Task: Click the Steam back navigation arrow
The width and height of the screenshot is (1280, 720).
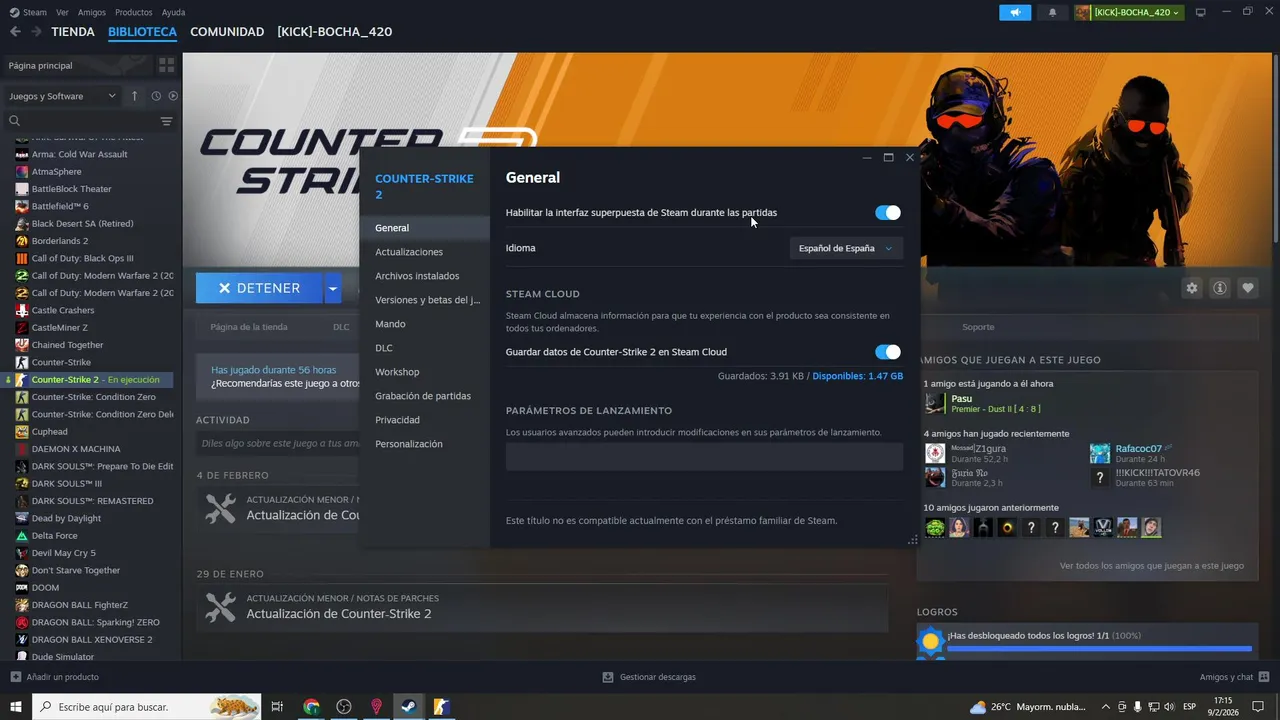Action: coord(15,32)
